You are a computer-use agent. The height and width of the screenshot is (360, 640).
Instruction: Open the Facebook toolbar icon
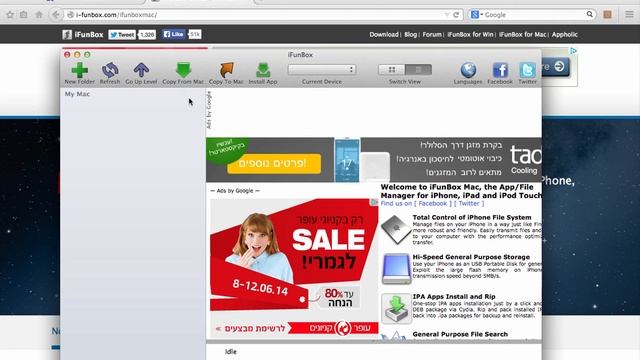click(500, 70)
